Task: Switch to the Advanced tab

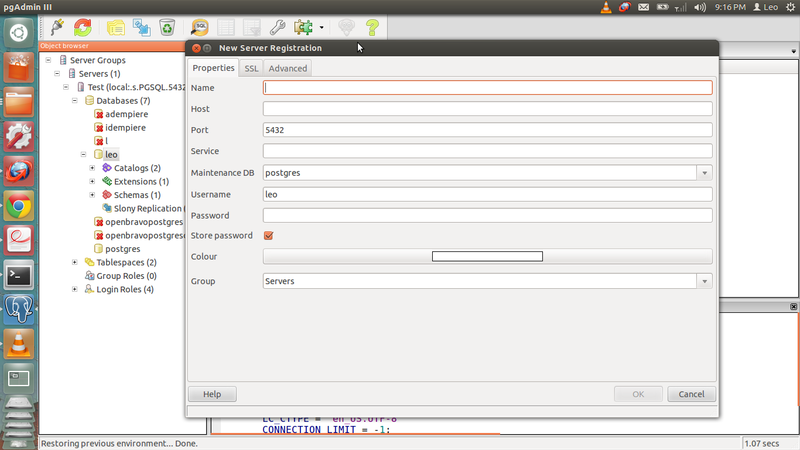Action: pos(287,68)
